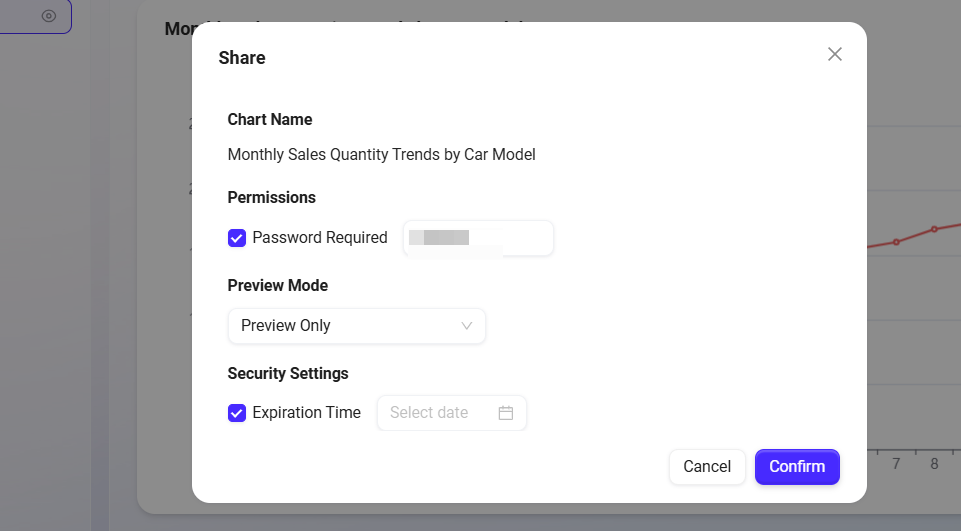
Task: Uncheck the Expiration Time checkbox
Action: tap(237, 413)
